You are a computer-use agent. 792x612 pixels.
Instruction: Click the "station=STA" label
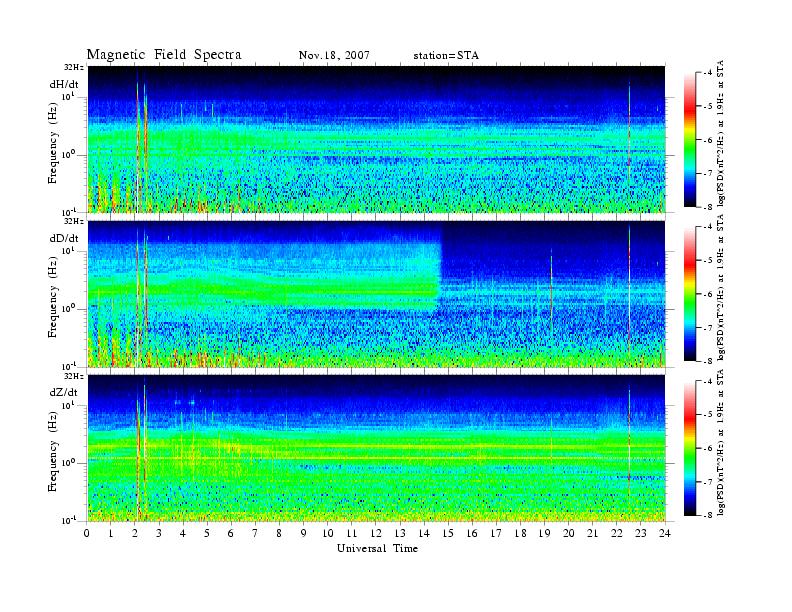coord(446,56)
